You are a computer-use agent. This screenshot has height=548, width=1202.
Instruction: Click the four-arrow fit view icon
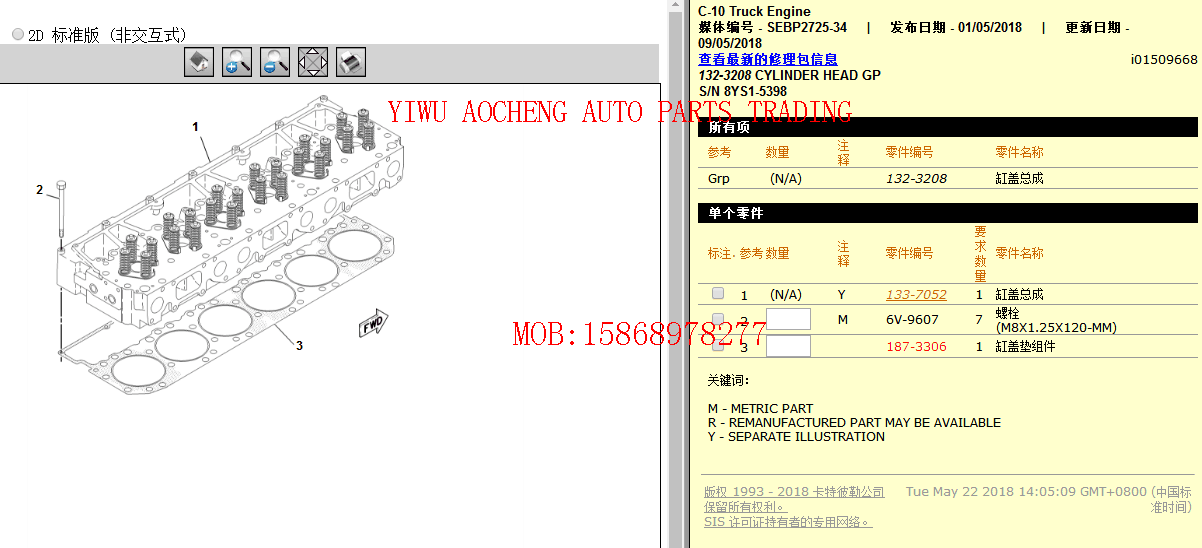(x=313, y=62)
